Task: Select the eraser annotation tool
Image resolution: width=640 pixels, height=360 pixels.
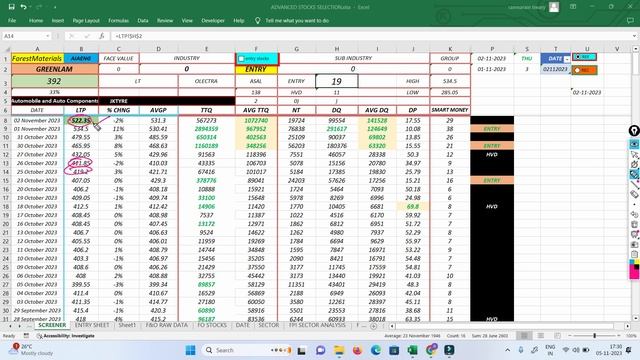Action: pos(634,194)
